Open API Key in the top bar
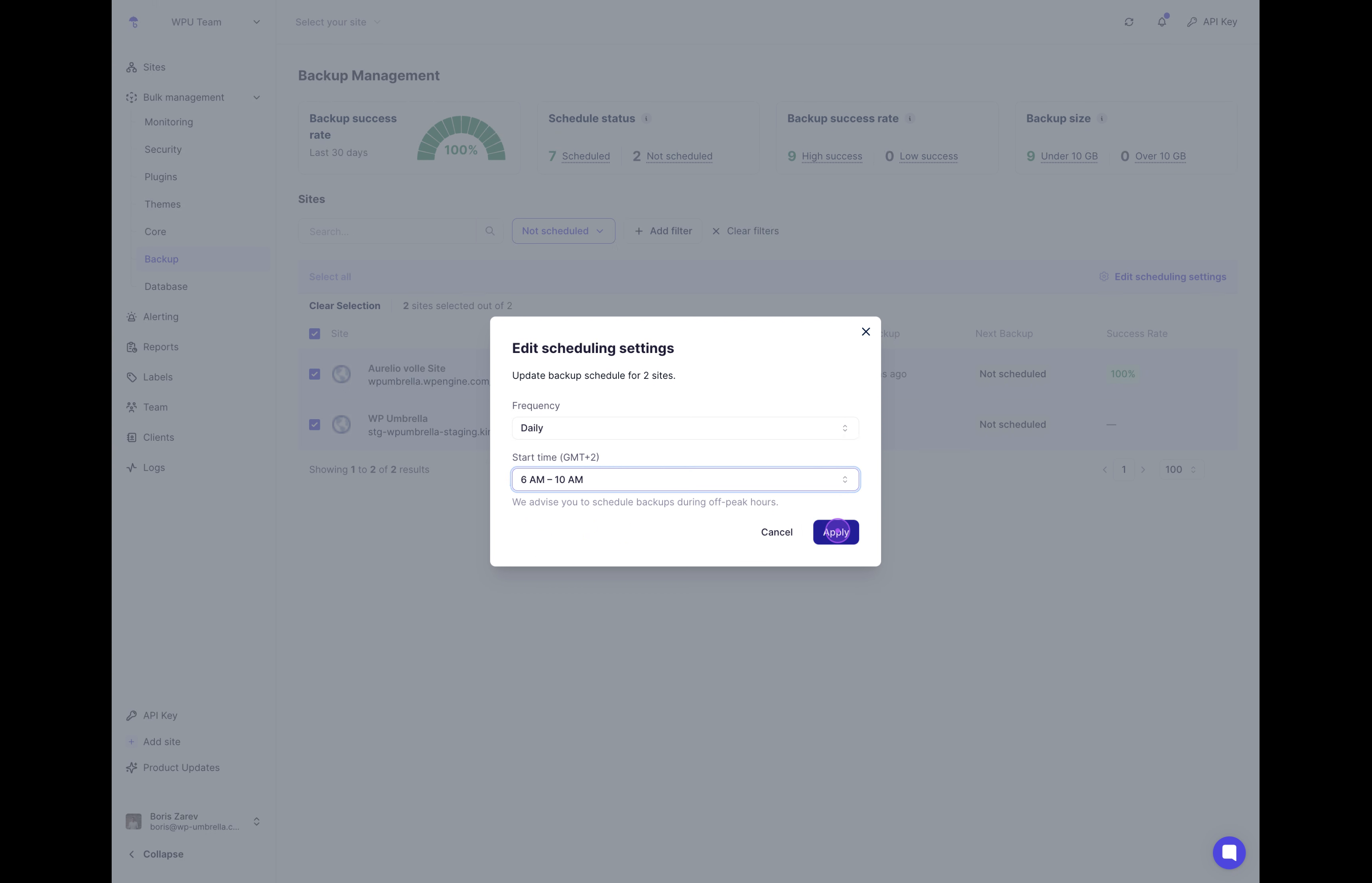 (1212, 22)
